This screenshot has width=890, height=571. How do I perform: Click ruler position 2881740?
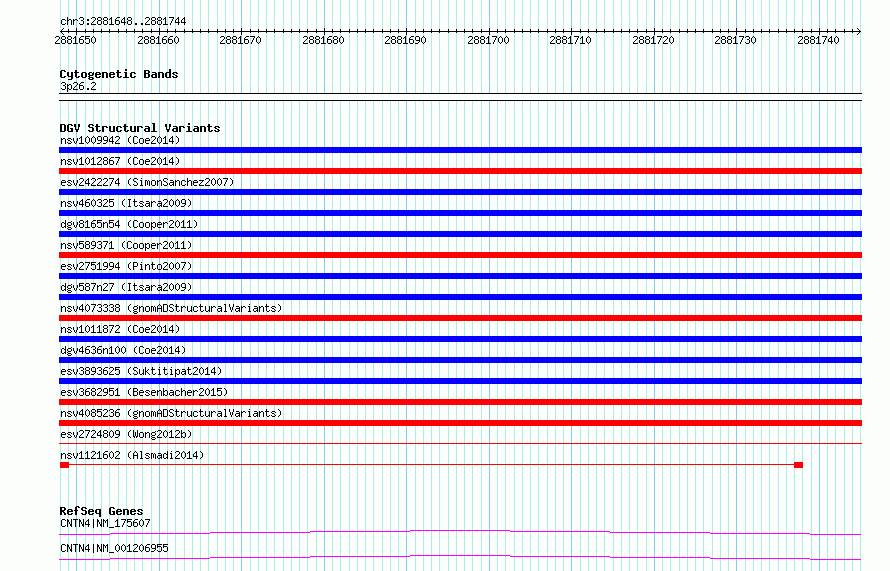click(x=818, y=40)
